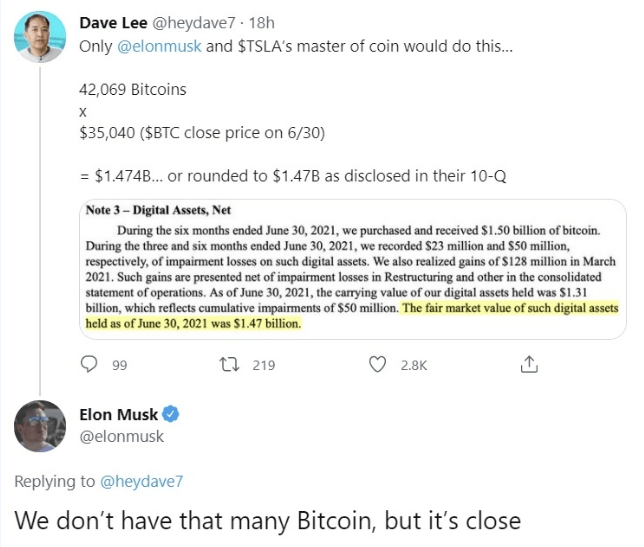Open Elon's reply text about Bitcoin
Screen dimensions: 644x547
point(267,521)
